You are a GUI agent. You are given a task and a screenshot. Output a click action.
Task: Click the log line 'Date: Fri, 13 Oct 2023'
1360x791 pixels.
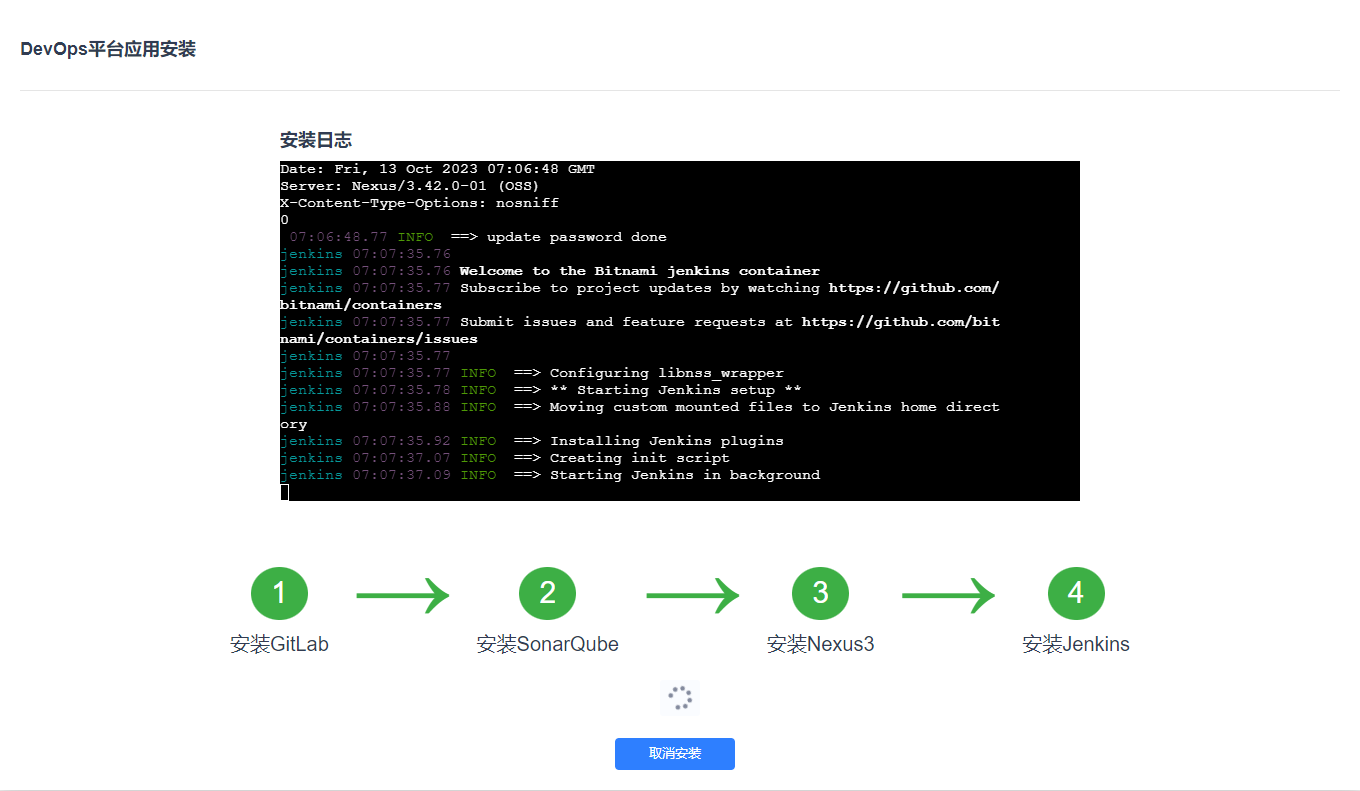(438, 169)
